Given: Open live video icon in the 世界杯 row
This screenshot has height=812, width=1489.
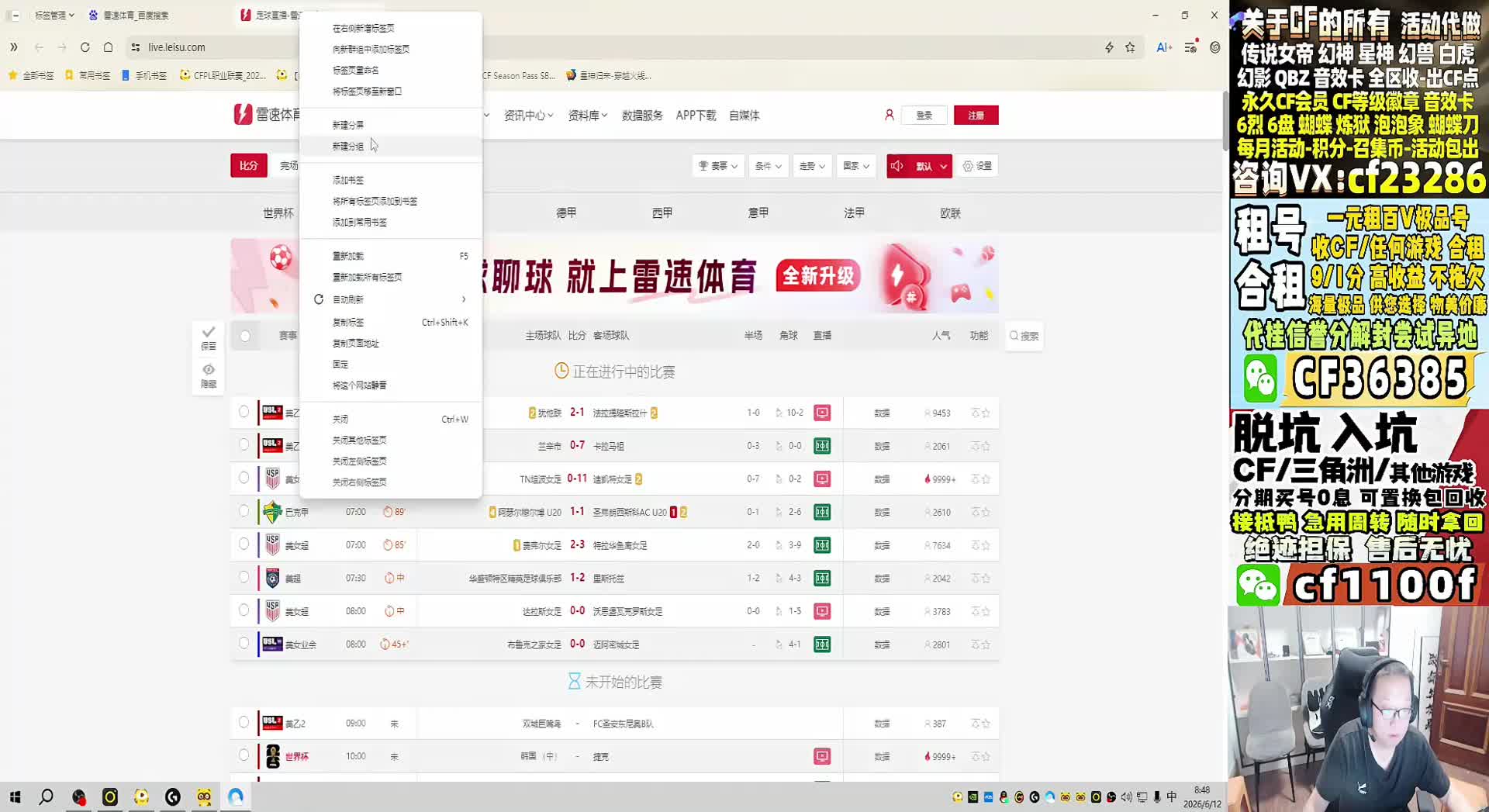Looking at the screenshot, I should coord(822,756).
